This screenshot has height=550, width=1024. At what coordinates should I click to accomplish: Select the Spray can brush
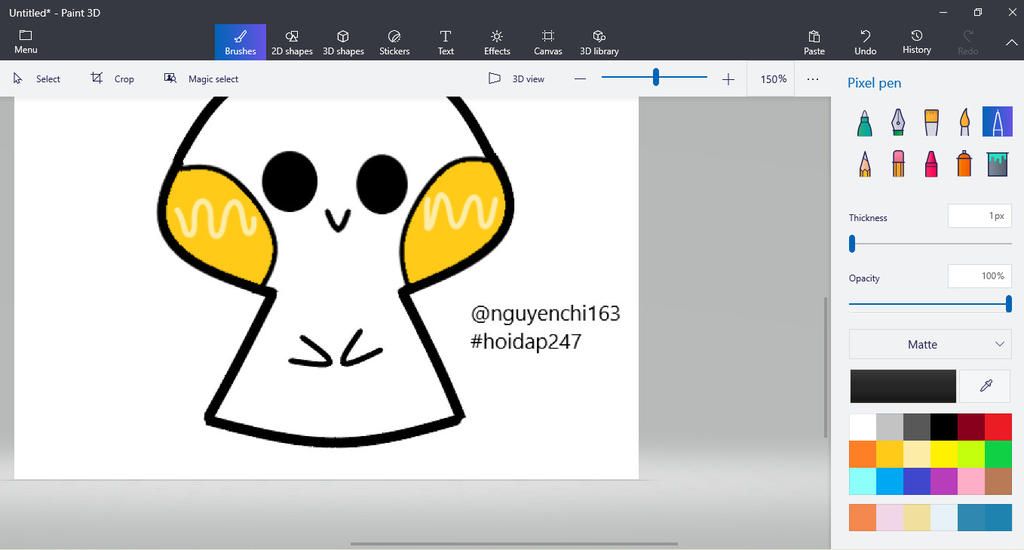click(965, 163)
